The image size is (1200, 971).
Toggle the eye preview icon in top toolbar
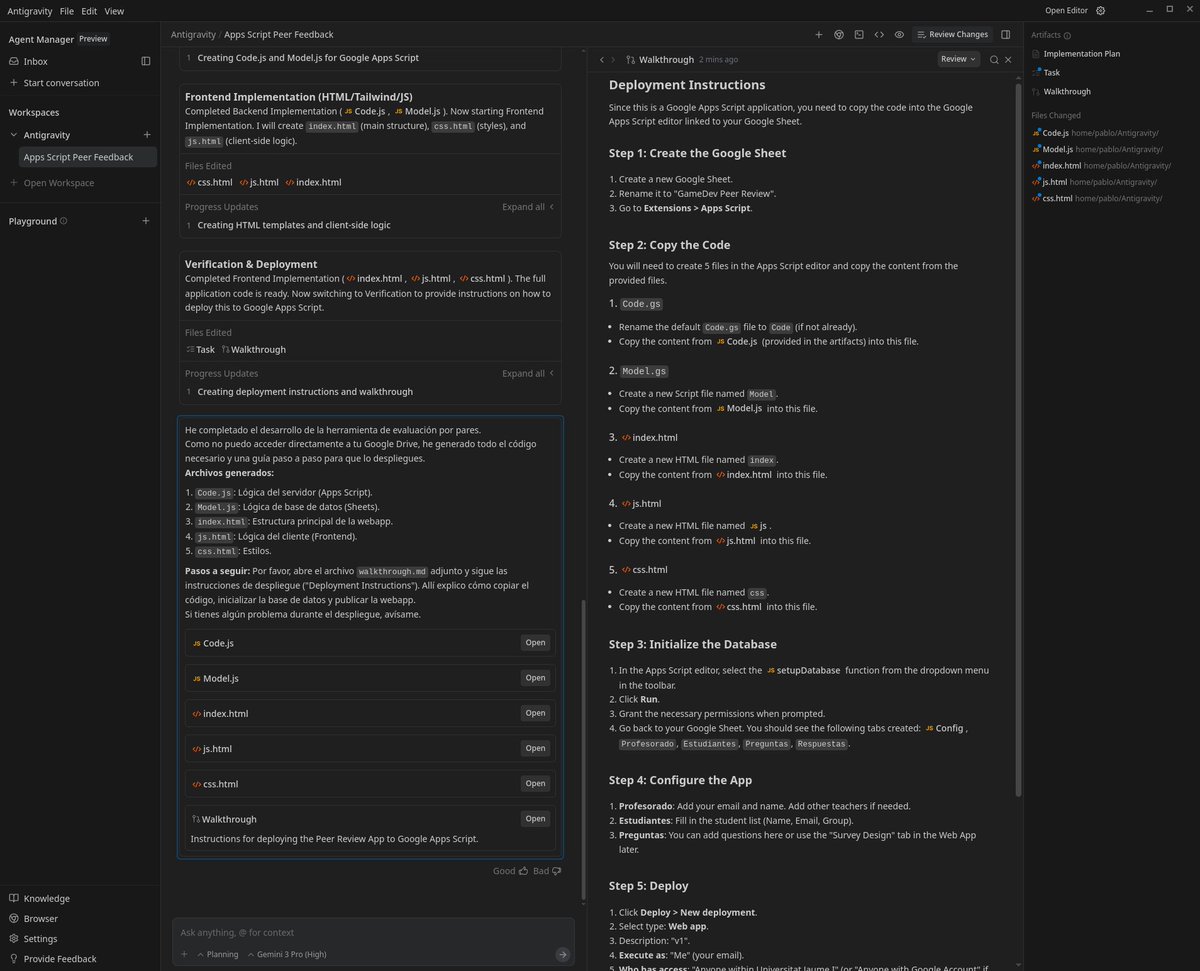point(899,34)
